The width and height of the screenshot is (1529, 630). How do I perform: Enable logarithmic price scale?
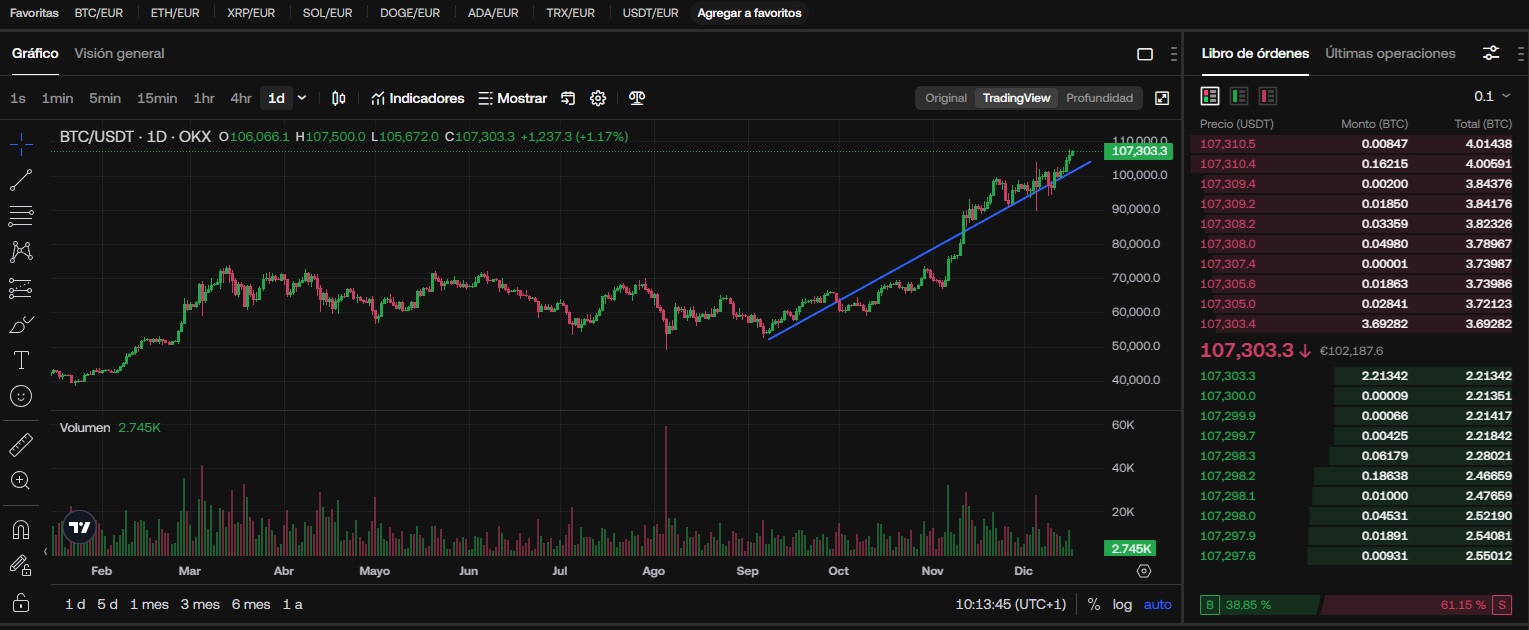pyautogui.click(x=1121, y=604)
